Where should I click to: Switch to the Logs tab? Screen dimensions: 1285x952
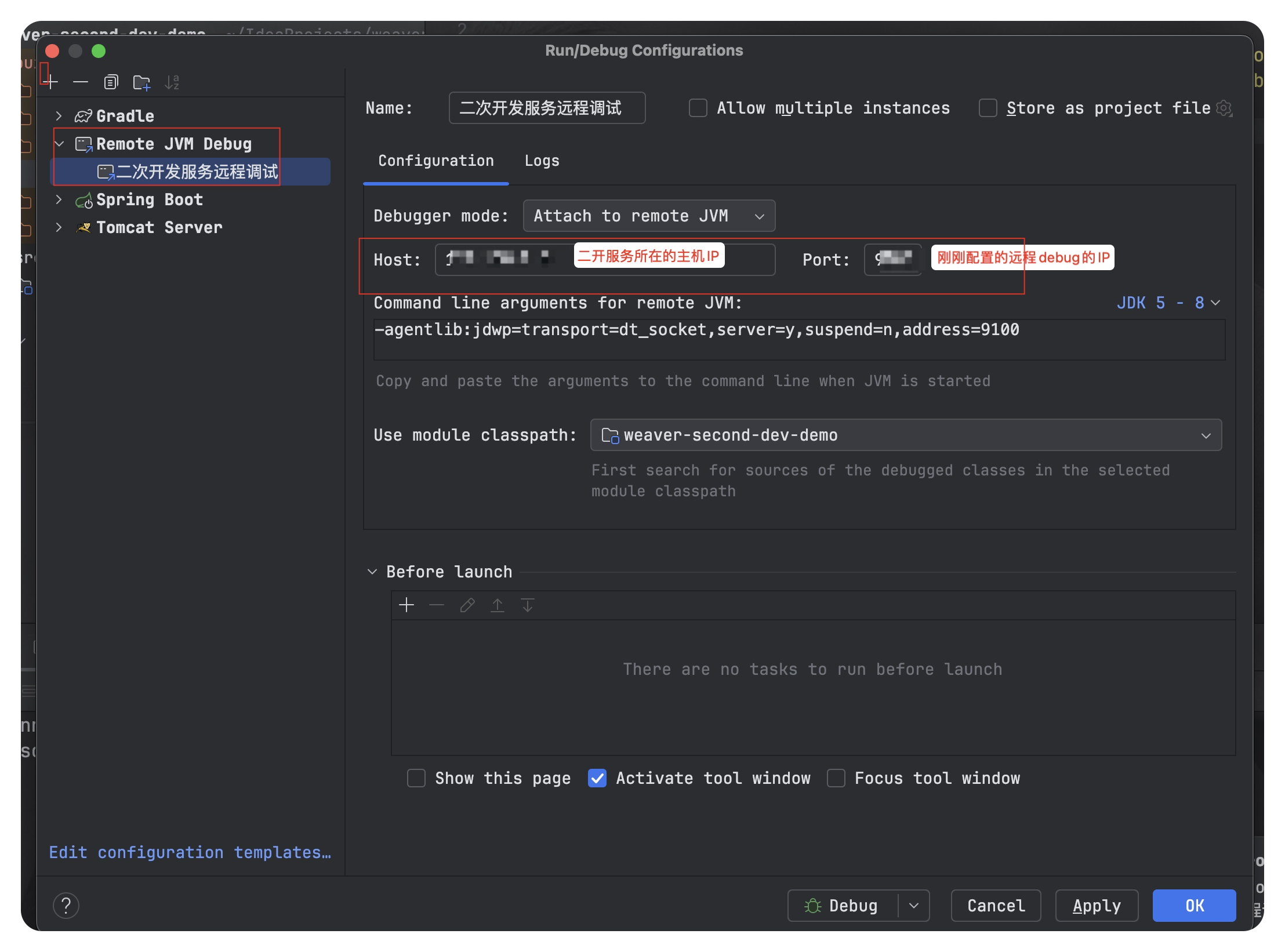[x=542, y=161]
